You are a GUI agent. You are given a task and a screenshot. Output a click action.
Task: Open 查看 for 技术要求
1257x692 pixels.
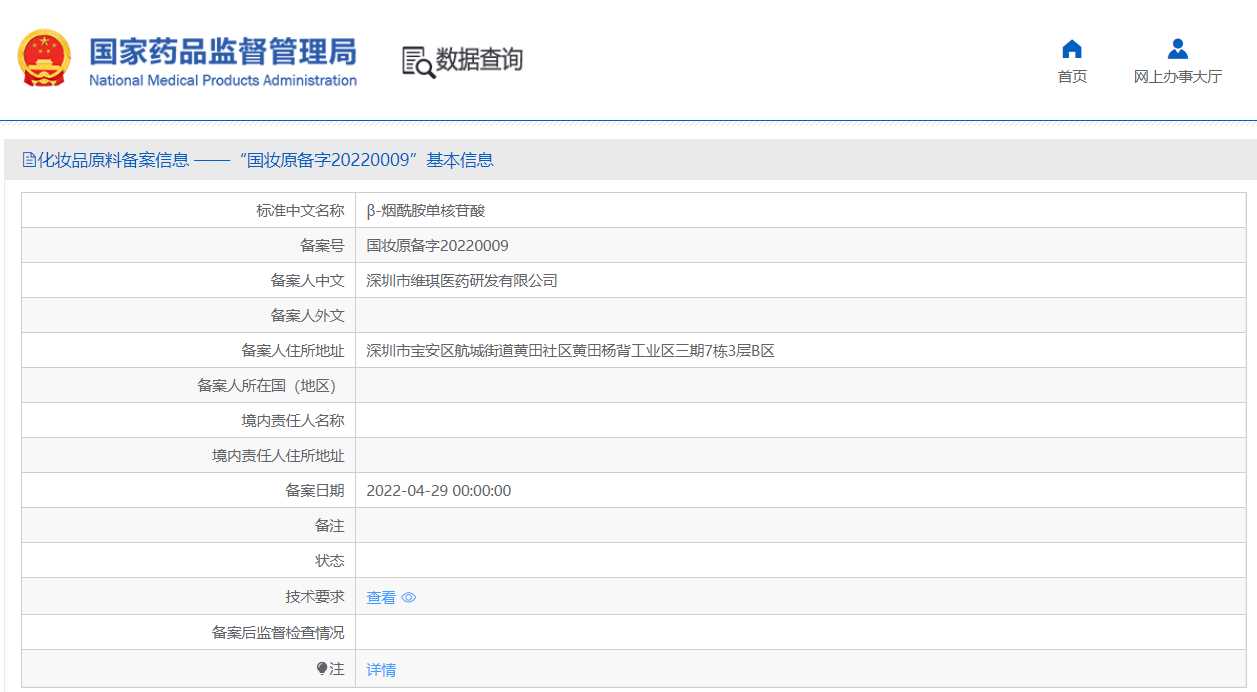tap(381, 598)
